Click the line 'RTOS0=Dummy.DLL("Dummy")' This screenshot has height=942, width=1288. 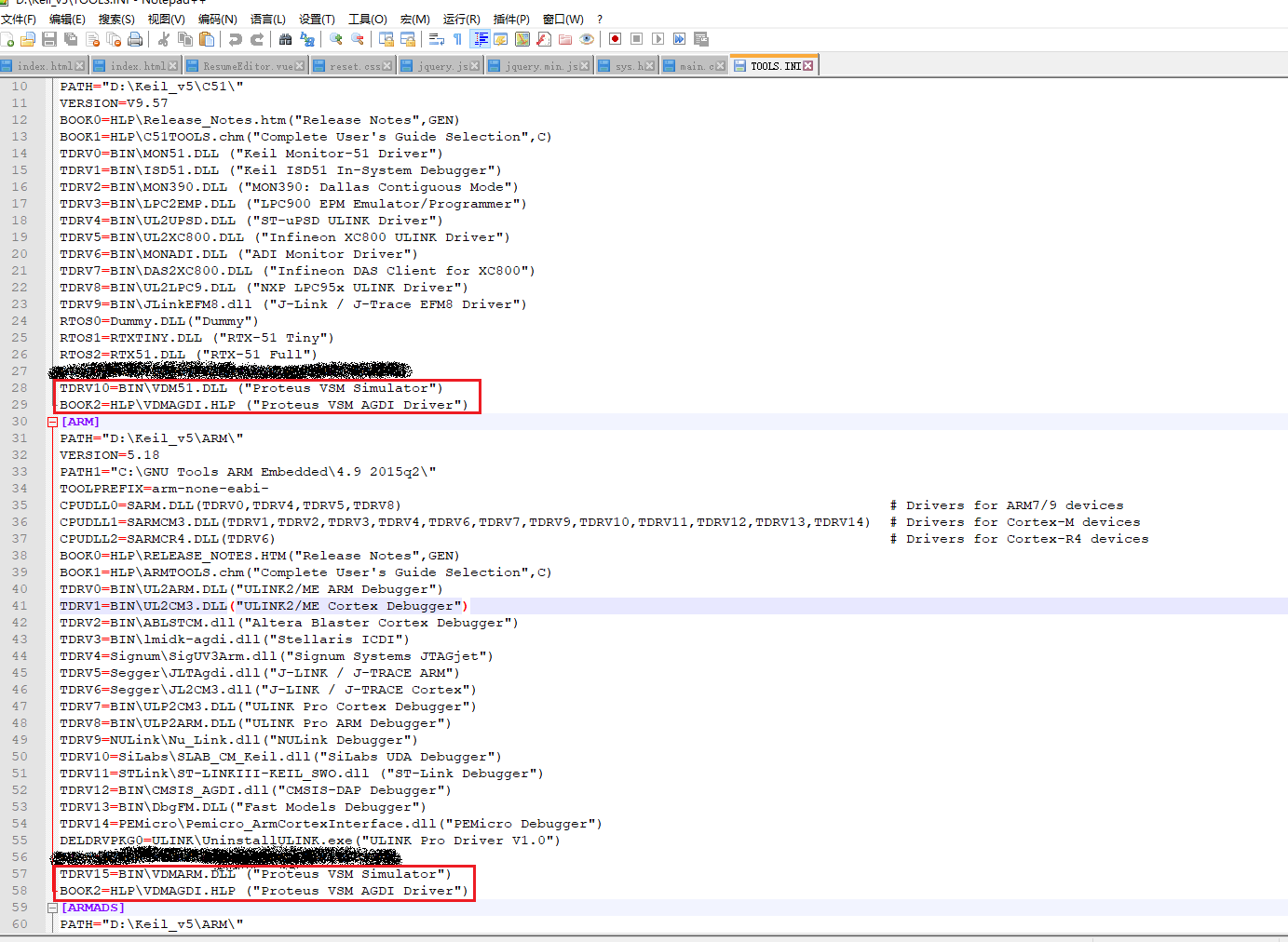tap(159, 321)
